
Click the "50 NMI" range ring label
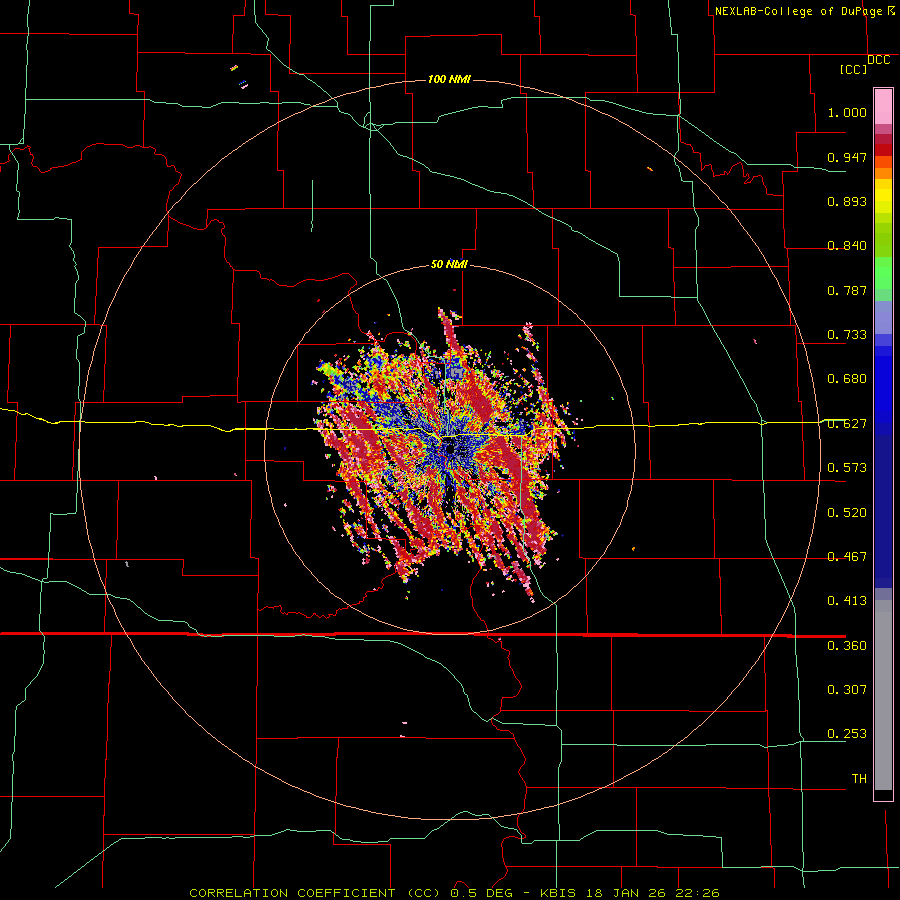[x=449, y=264]
